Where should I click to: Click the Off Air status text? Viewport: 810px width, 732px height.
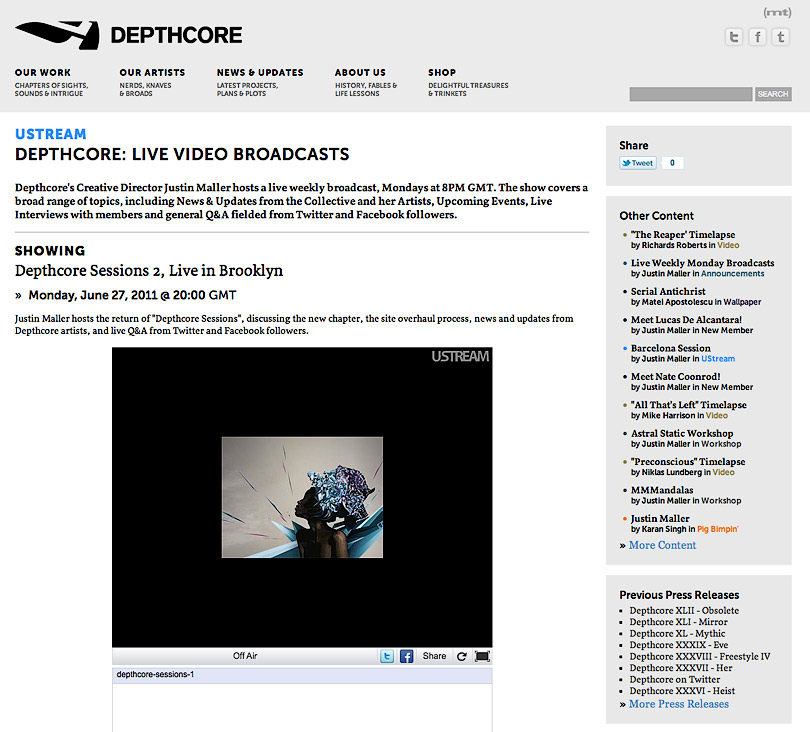click(245, 656)
